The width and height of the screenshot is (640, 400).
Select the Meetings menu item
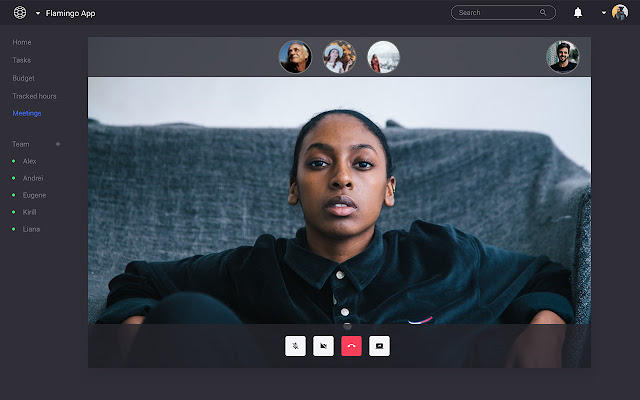(27, 113)
